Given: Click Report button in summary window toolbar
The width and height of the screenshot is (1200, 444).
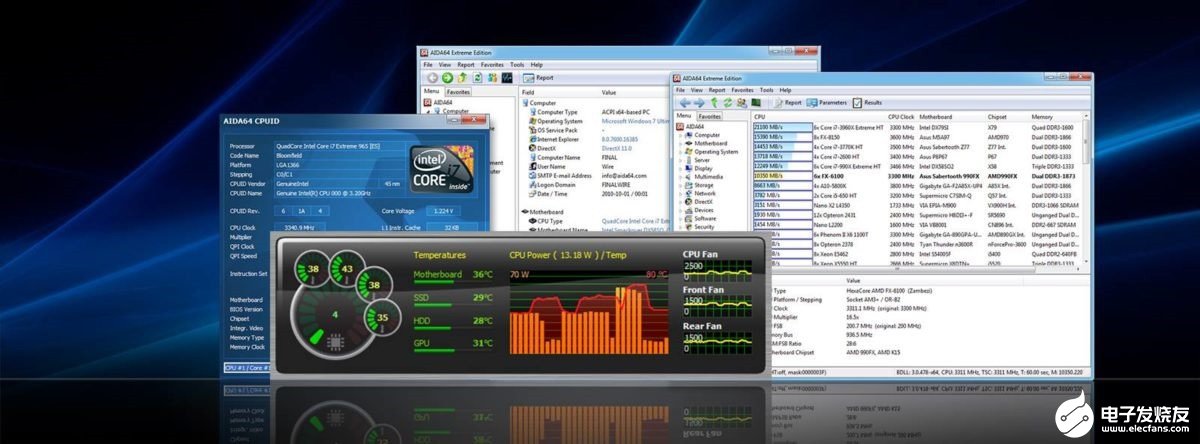Looking at the screenshot, I should coord(538,77).
